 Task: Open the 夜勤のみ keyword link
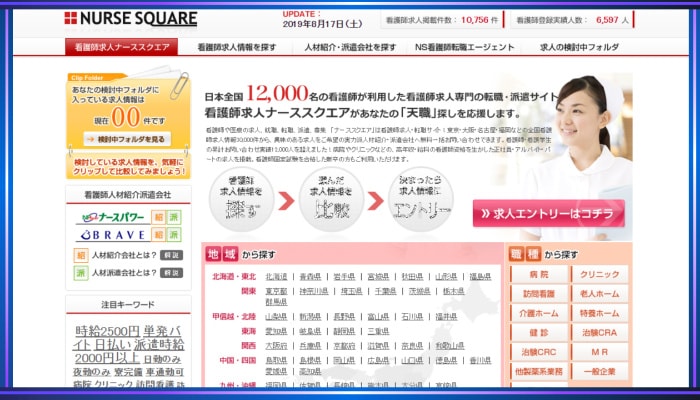pyautogui.click(x=92, y=372)
